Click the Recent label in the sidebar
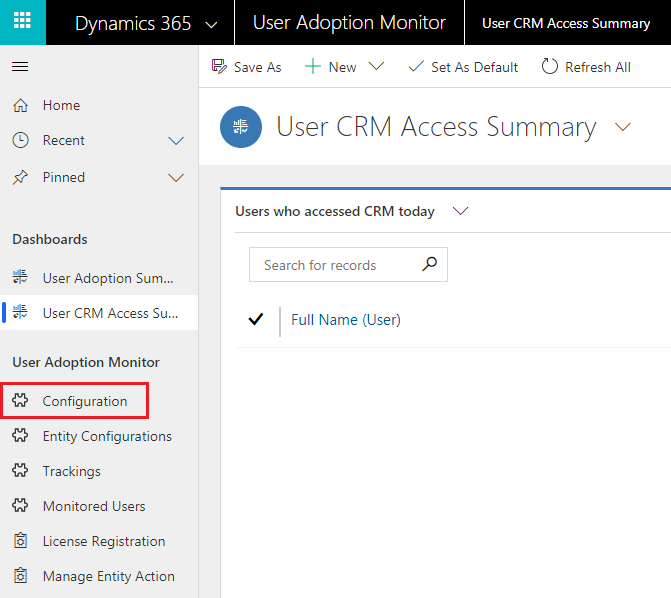Screen dimensions: 671x598 64,140
